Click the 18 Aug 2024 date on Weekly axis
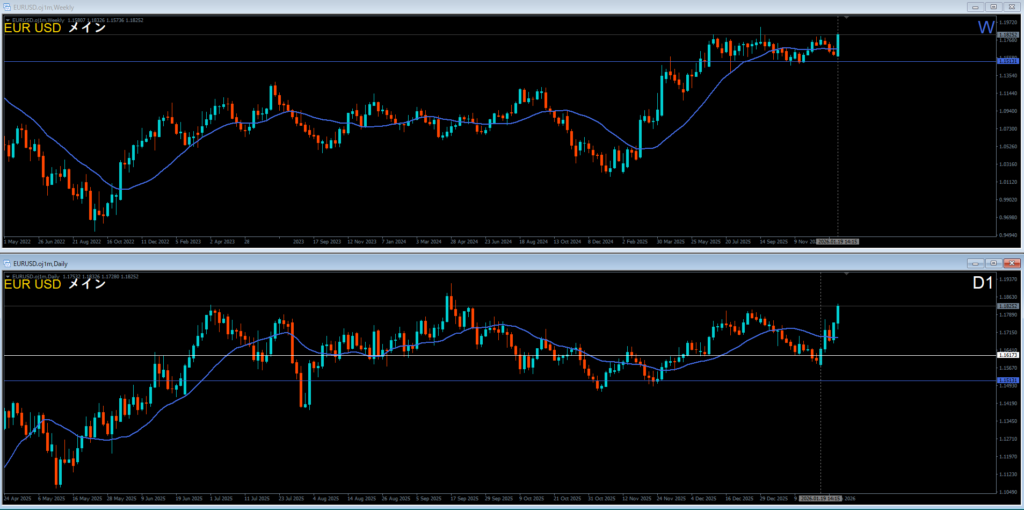The width and height of the screenshot is (1024, 510). (533, 241)
